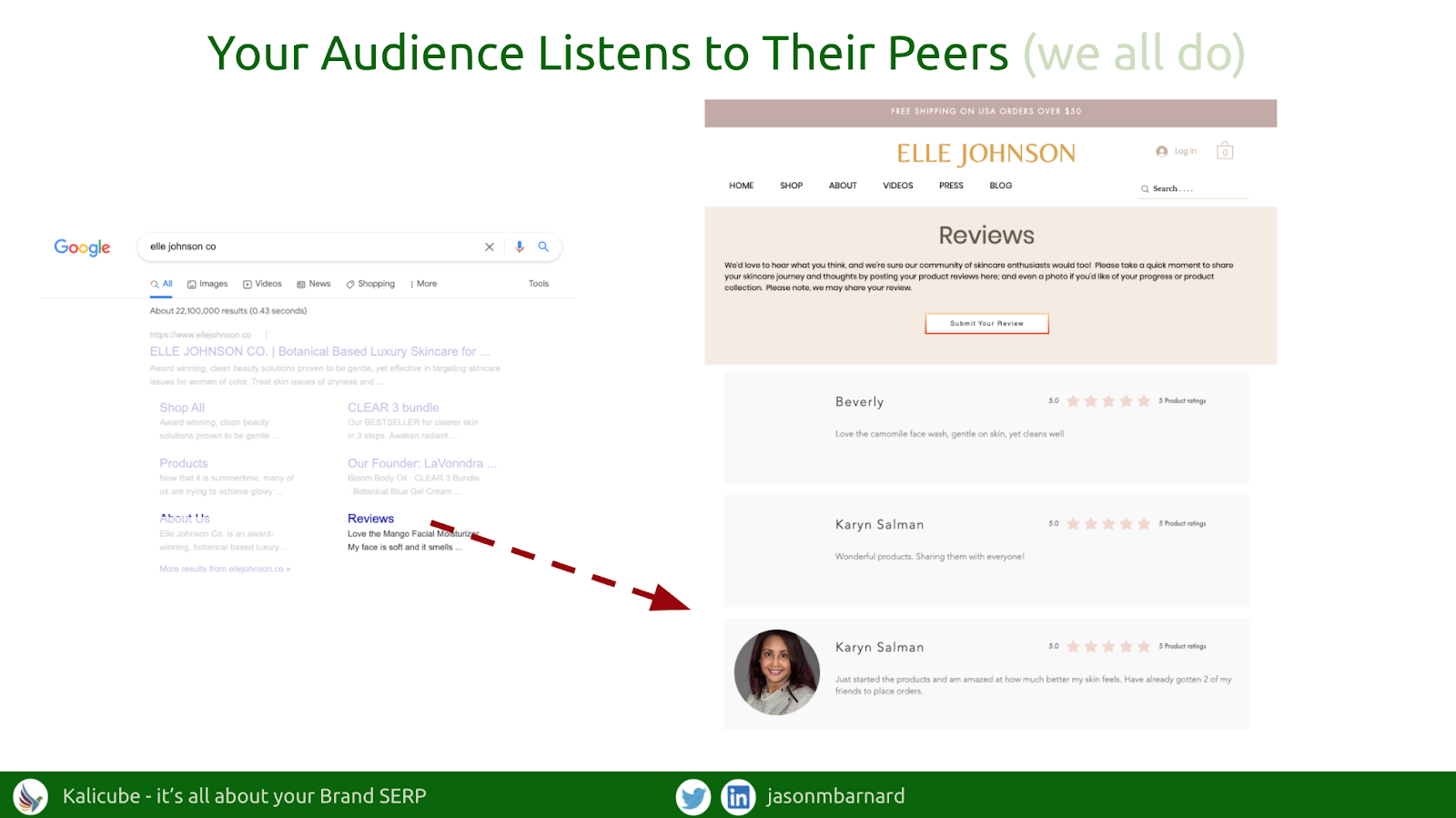Click 'Wonderful products. Sharing them with everyone!' text
Viewport: 1456px width, 818px height.
point(930,557)
